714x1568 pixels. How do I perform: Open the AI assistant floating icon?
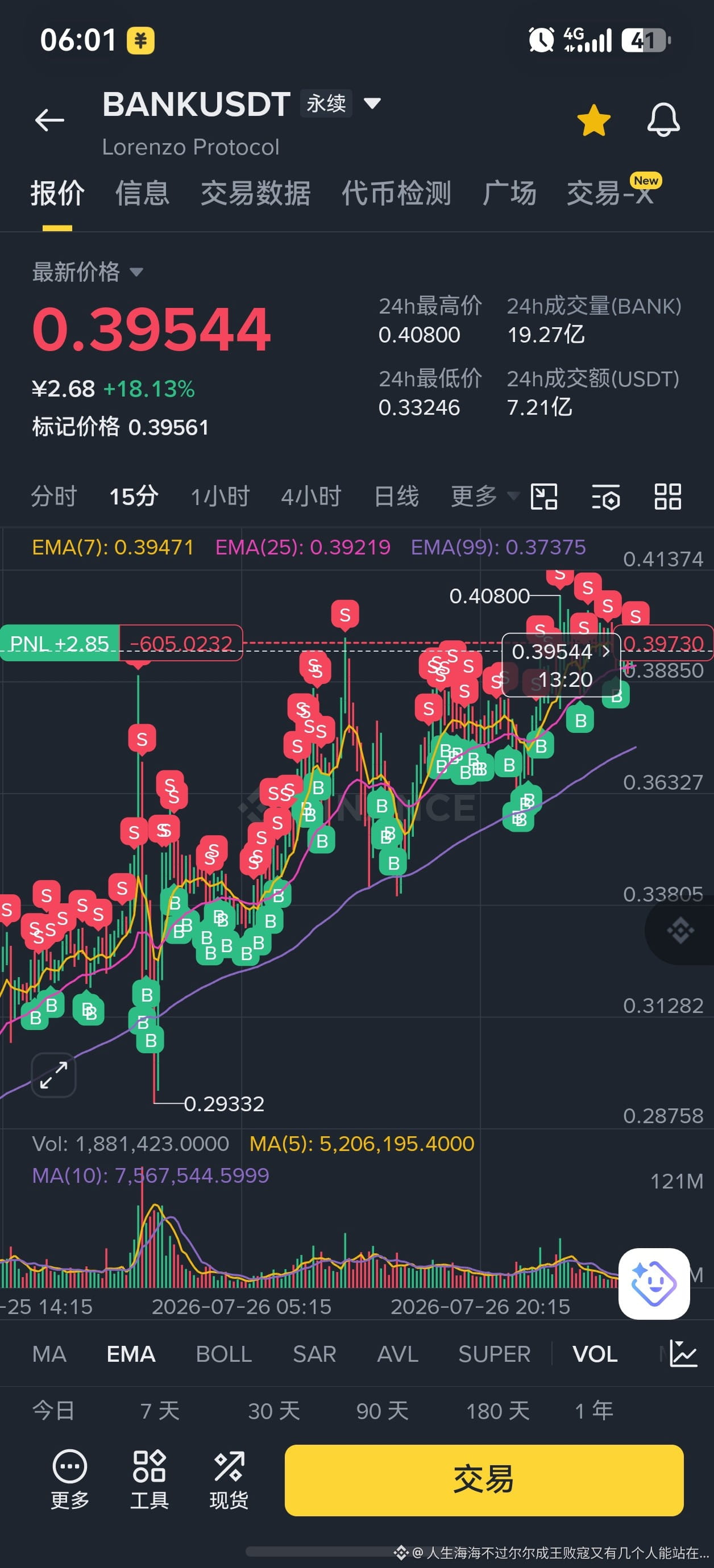tap(654, 1283)
